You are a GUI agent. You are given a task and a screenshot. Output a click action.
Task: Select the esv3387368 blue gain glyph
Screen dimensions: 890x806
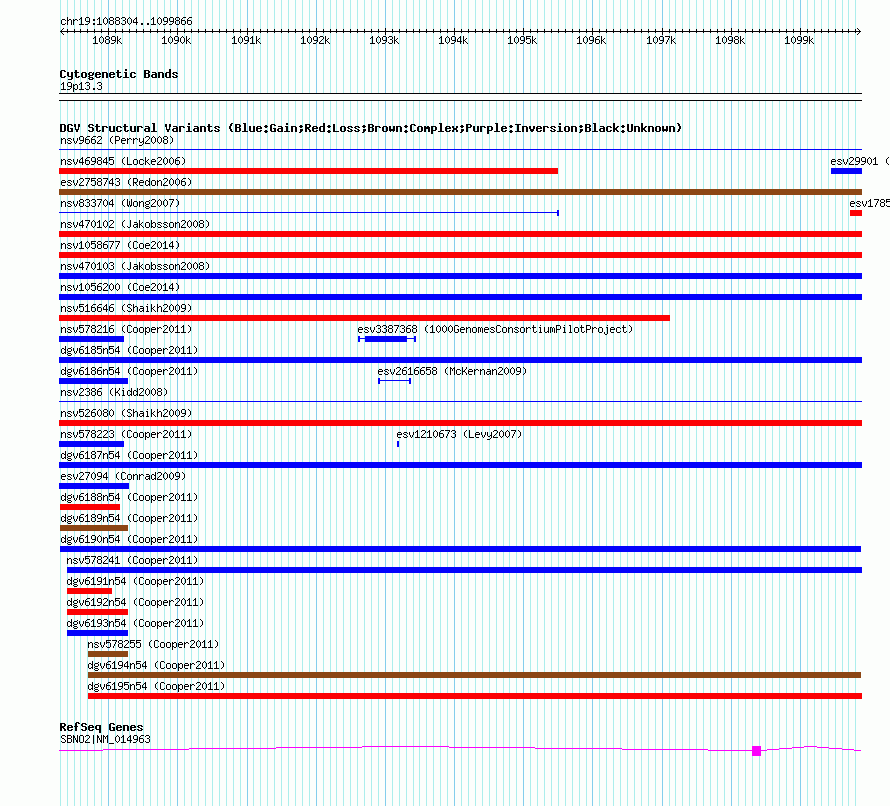[x=387, y=339]
